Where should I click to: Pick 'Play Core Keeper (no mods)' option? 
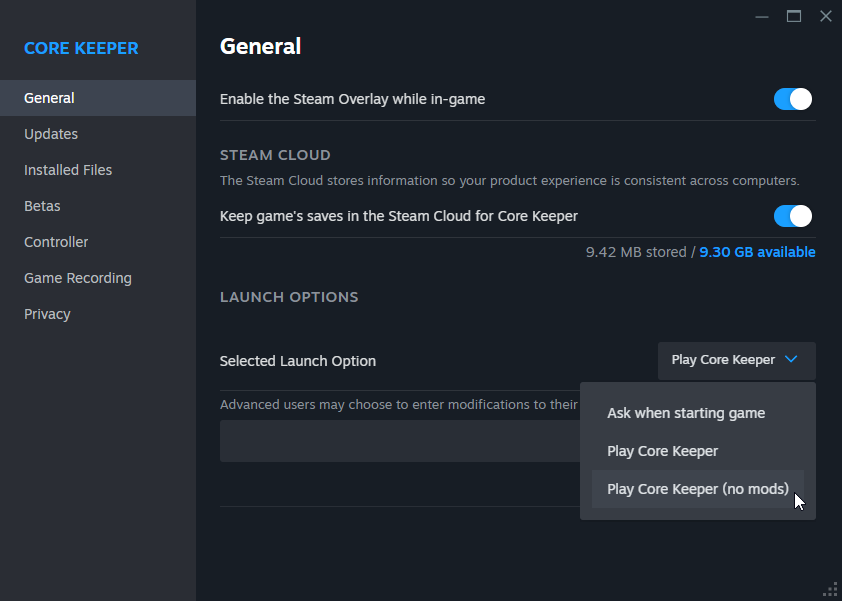697,489
